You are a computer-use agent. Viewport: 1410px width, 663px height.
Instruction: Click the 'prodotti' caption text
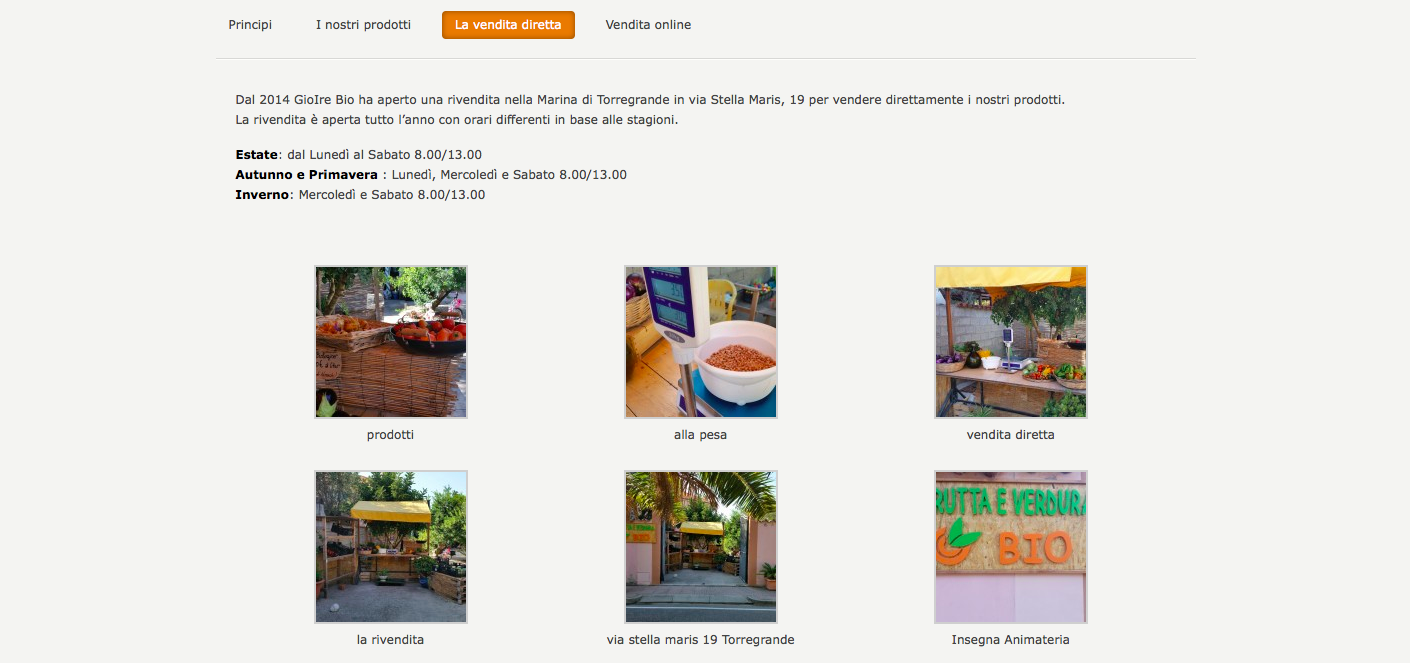click(x=390, y=435)
